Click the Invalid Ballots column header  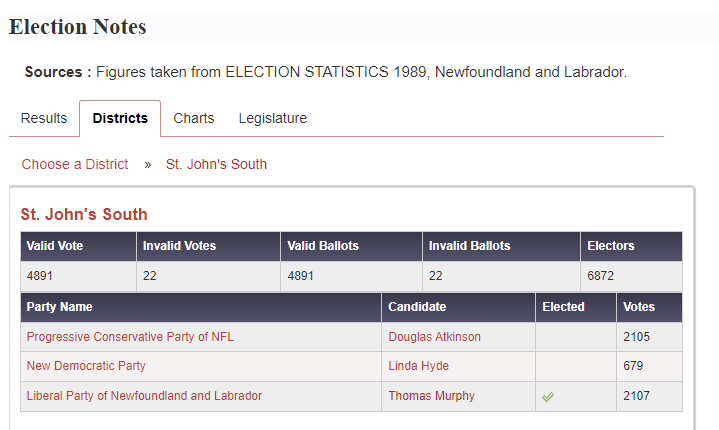click(x=501, y=246)
